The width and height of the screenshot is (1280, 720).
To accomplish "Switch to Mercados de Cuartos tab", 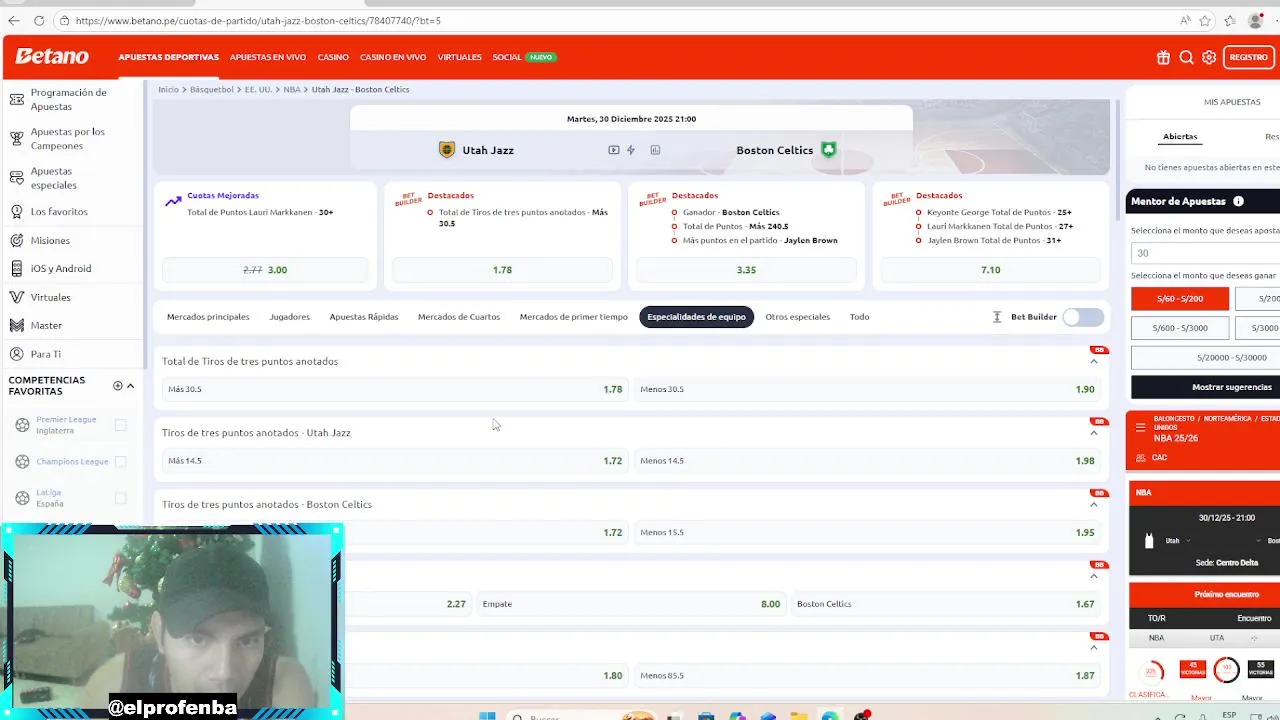I will pos(459,317).
